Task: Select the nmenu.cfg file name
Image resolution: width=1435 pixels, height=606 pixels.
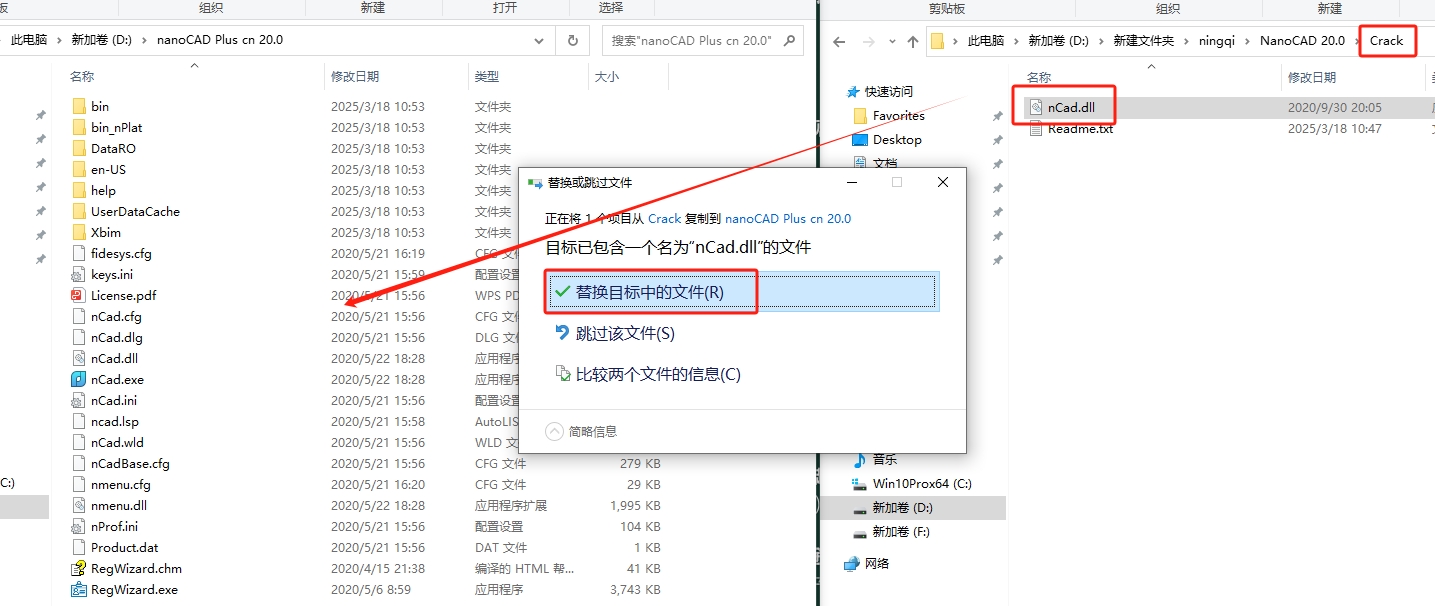Action: point(121,484)
